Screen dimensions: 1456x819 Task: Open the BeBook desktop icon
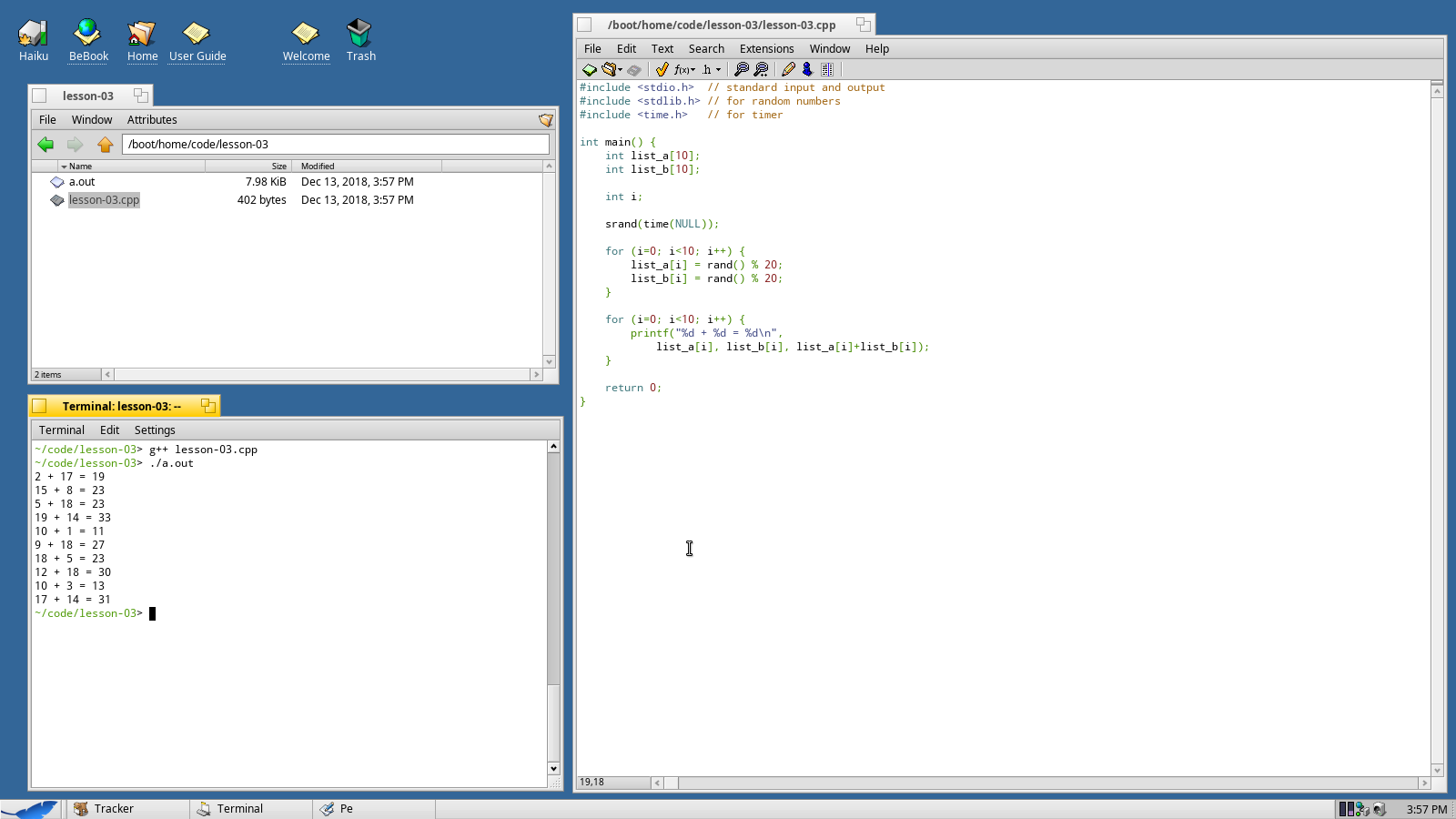click(88, 41)
